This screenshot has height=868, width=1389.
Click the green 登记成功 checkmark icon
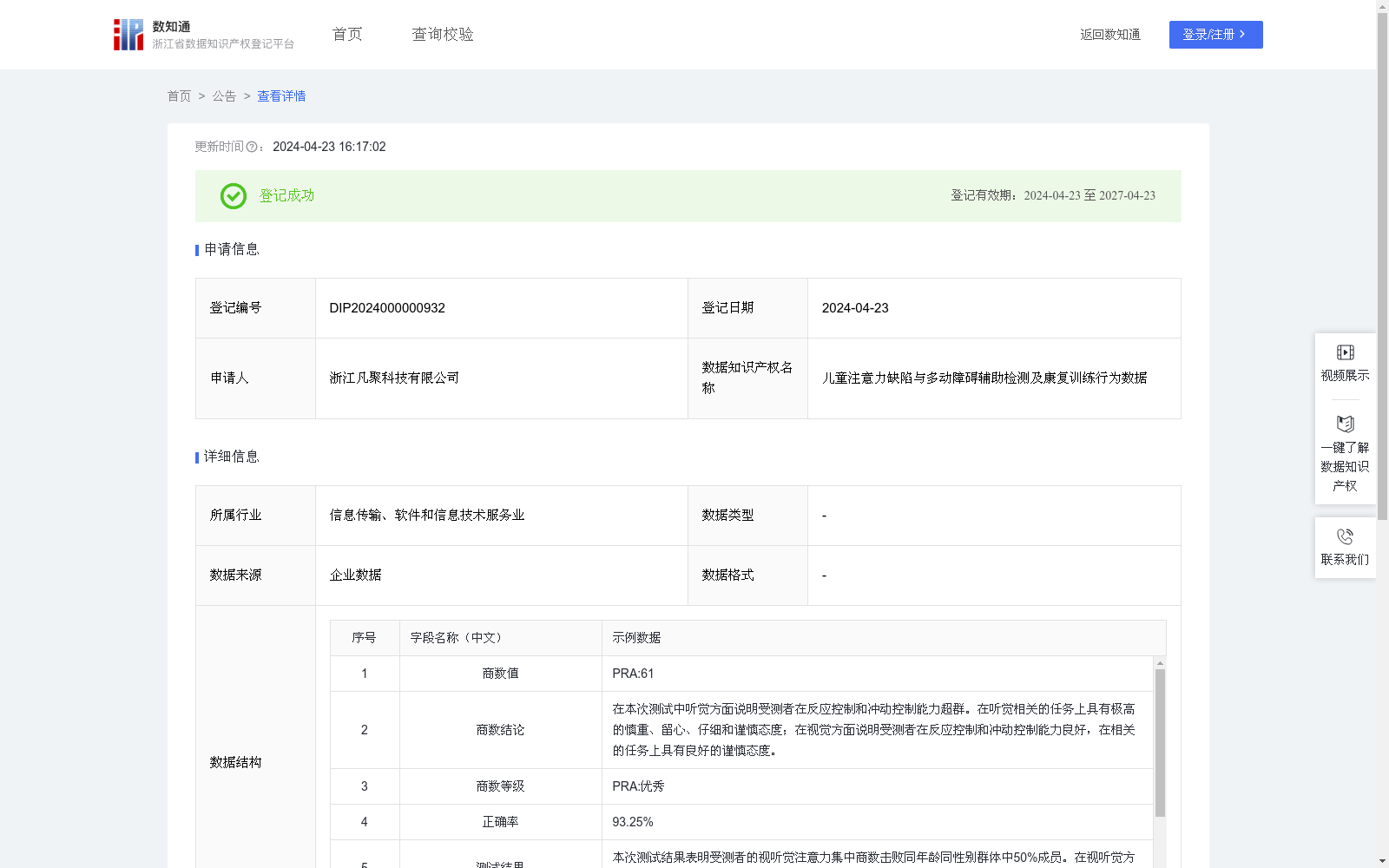tap(233, 196)
